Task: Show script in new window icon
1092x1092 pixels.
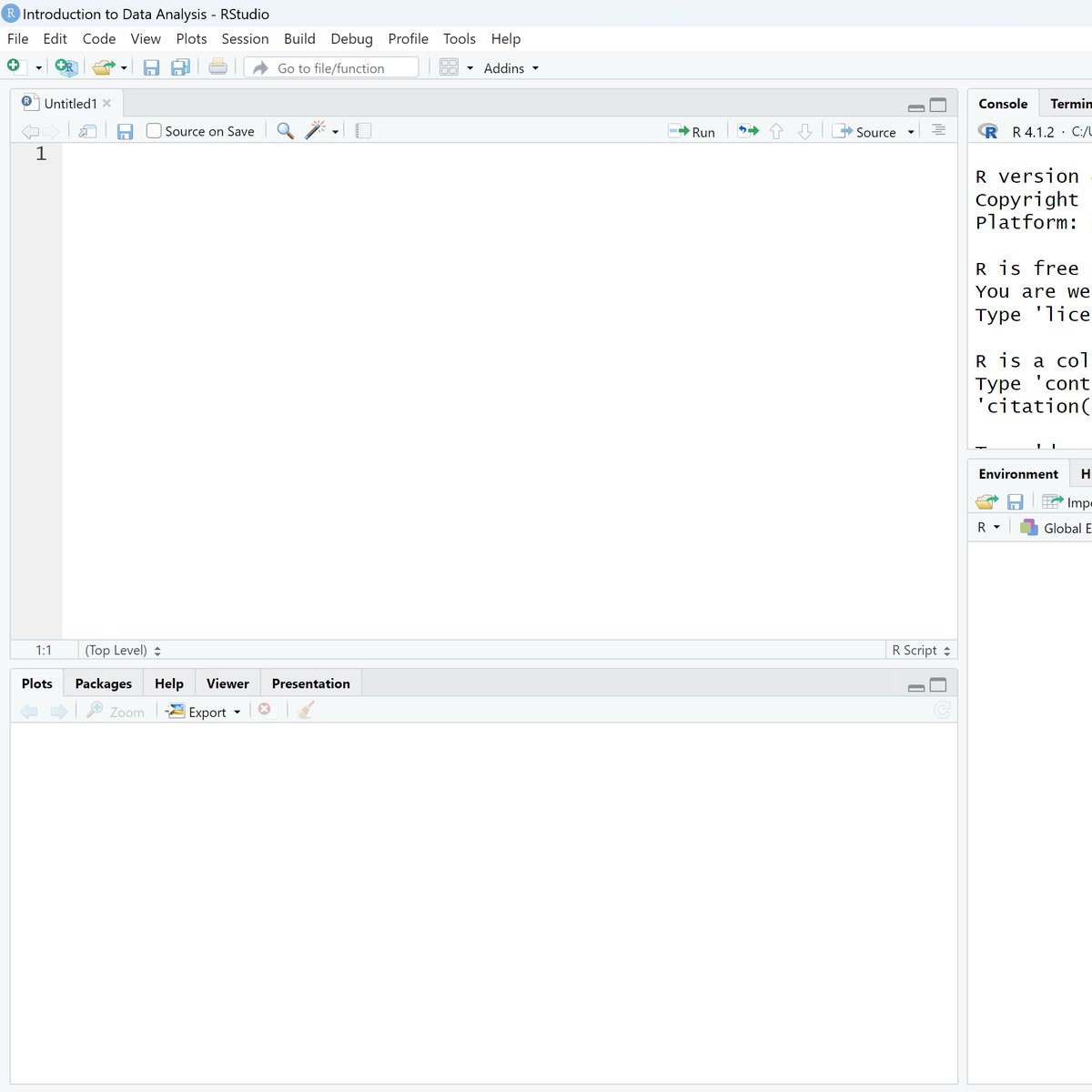Action: [87, 131]
